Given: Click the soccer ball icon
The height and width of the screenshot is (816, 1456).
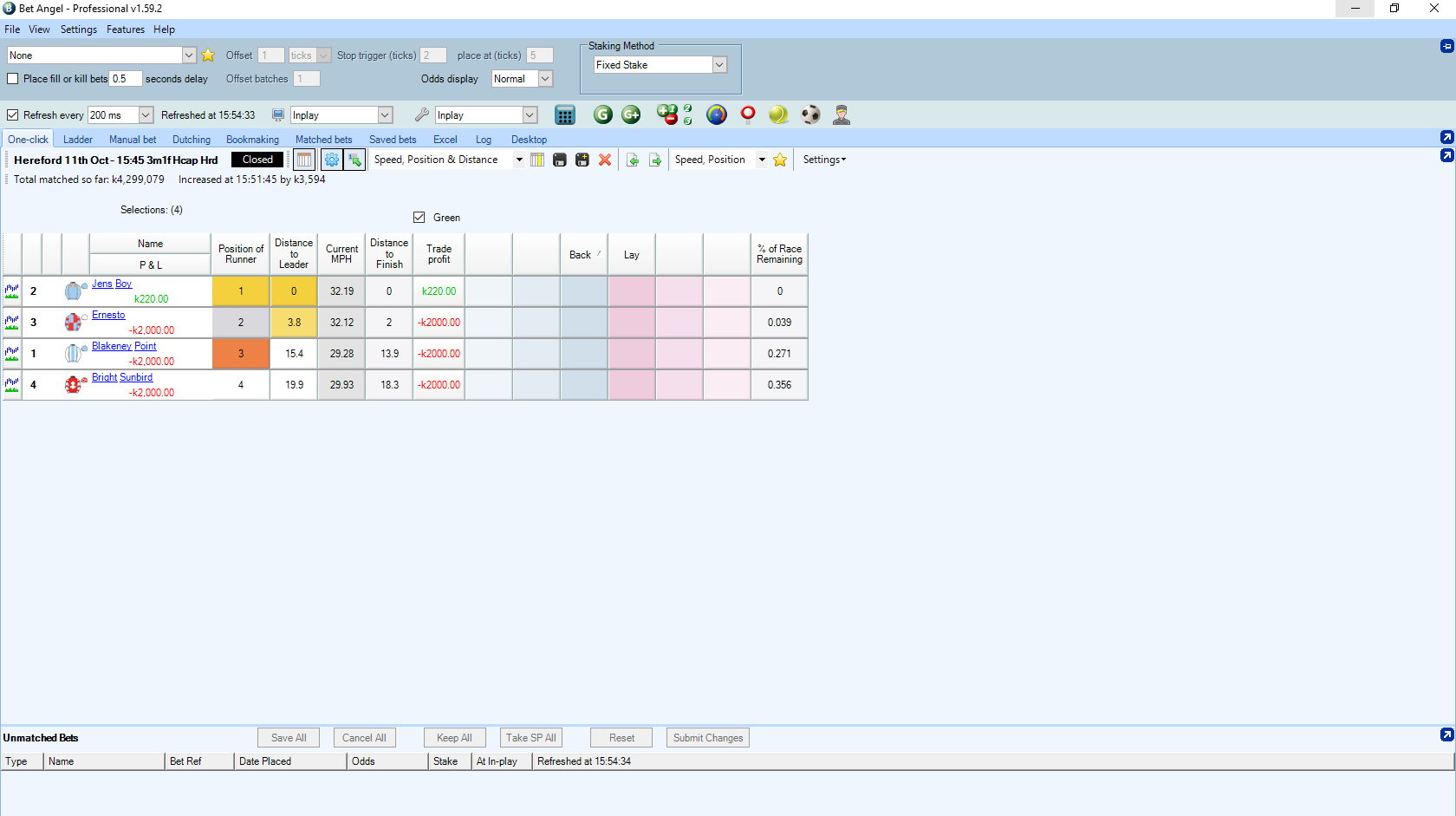Looking at the screenshot, I should tap(810, 114).
